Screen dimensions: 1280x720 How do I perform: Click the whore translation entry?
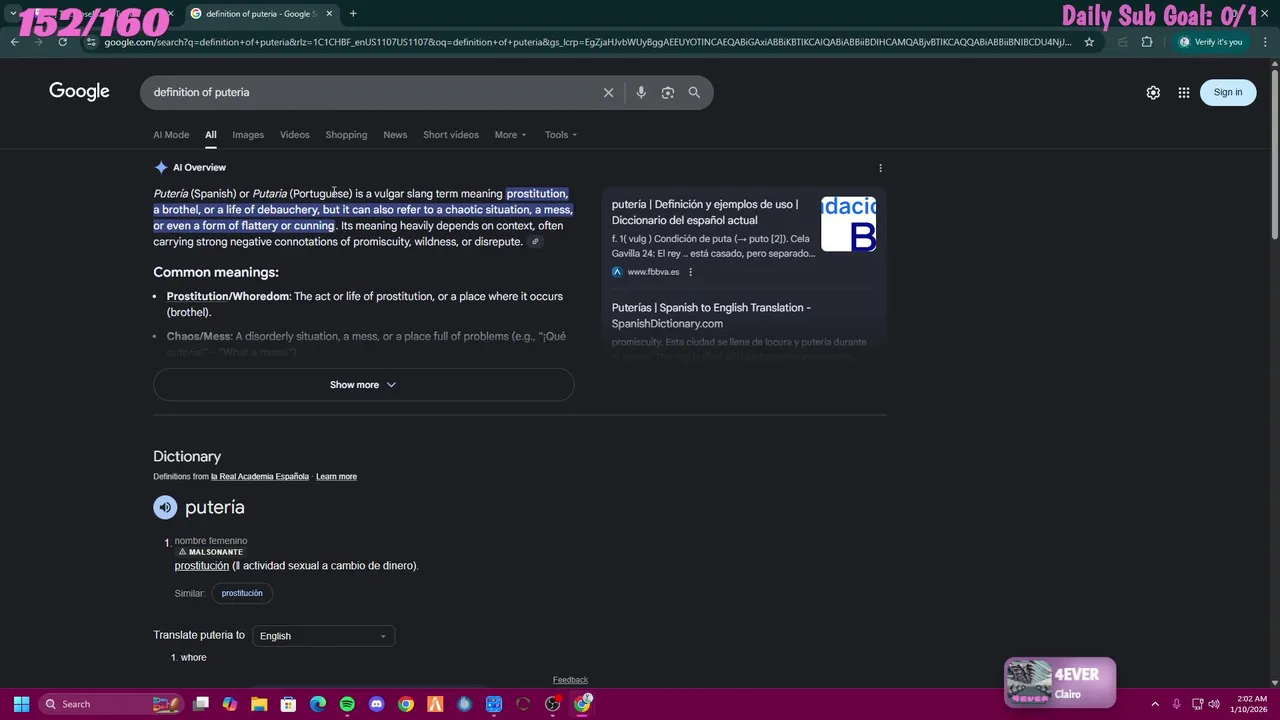(193, 657)
